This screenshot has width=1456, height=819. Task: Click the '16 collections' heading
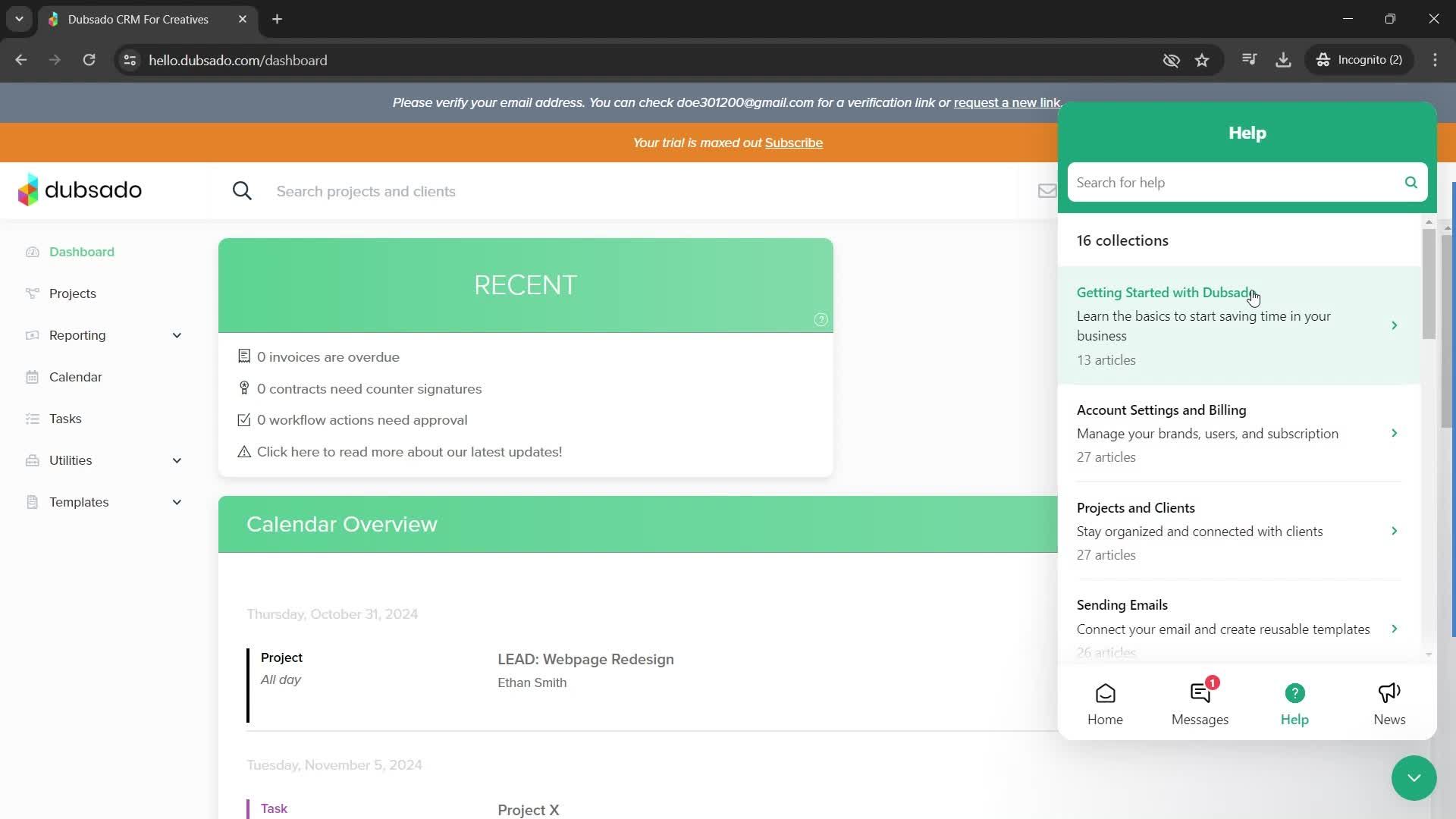tap(1122, 240)
